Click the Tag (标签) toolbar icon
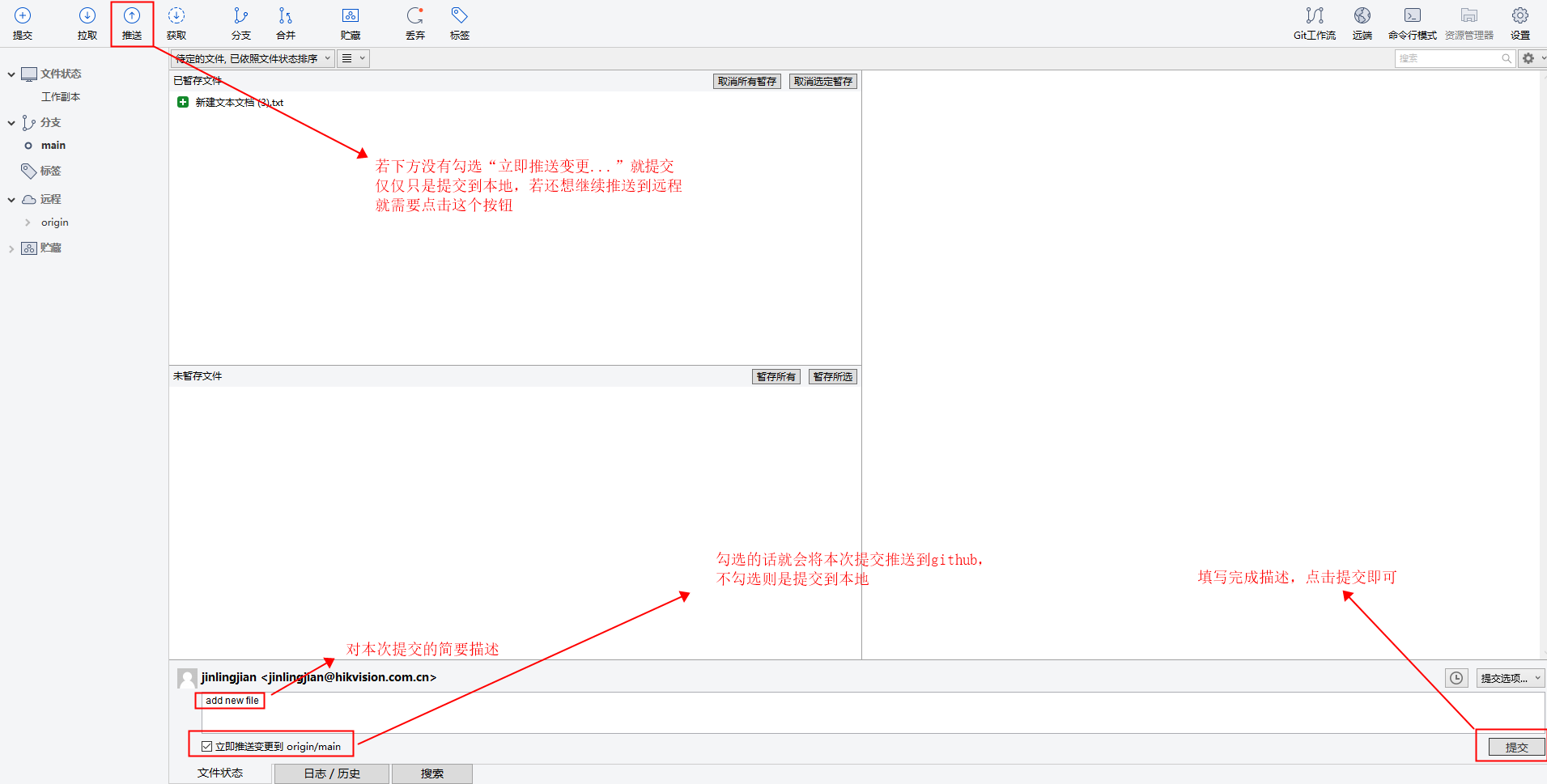Image resolution: width=1547 pixels, height=784 pixels. point(460,23)
